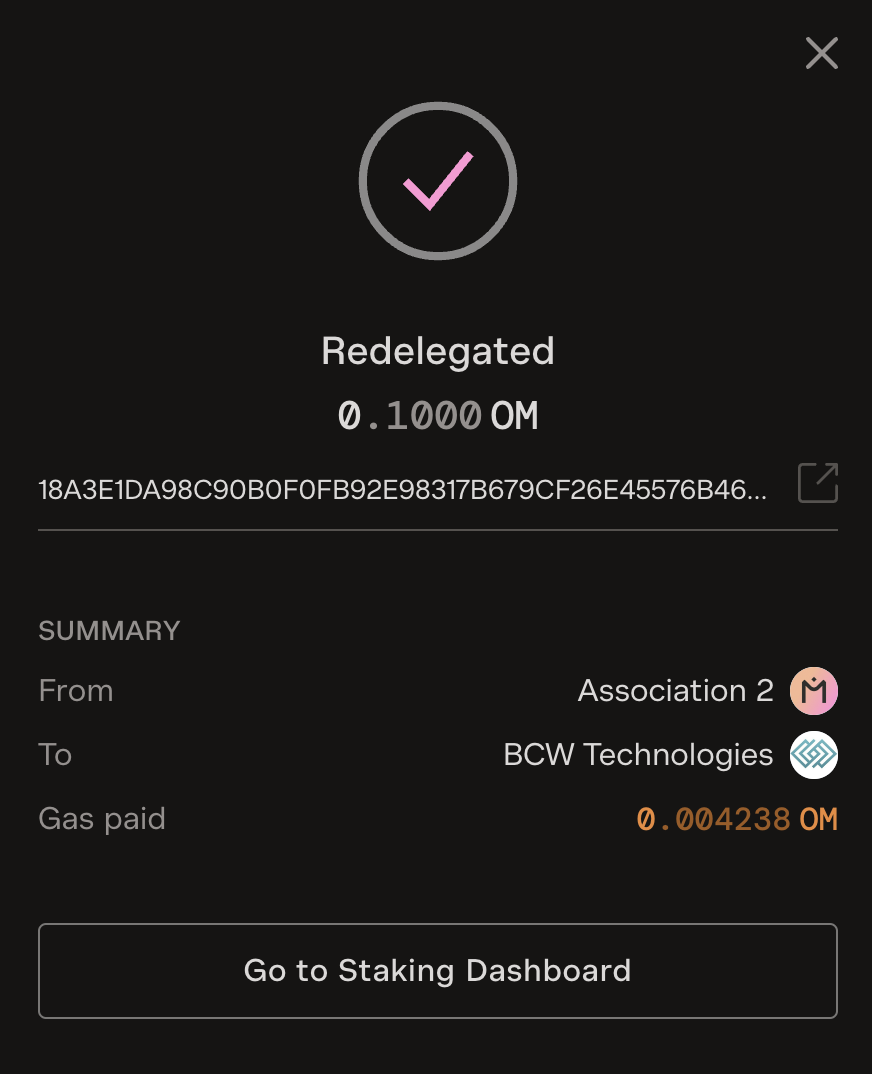The width and height of the screenshot is (872, 1074).
Task: Go to Staking Dashboard
Action: click(x=437, y=971)
